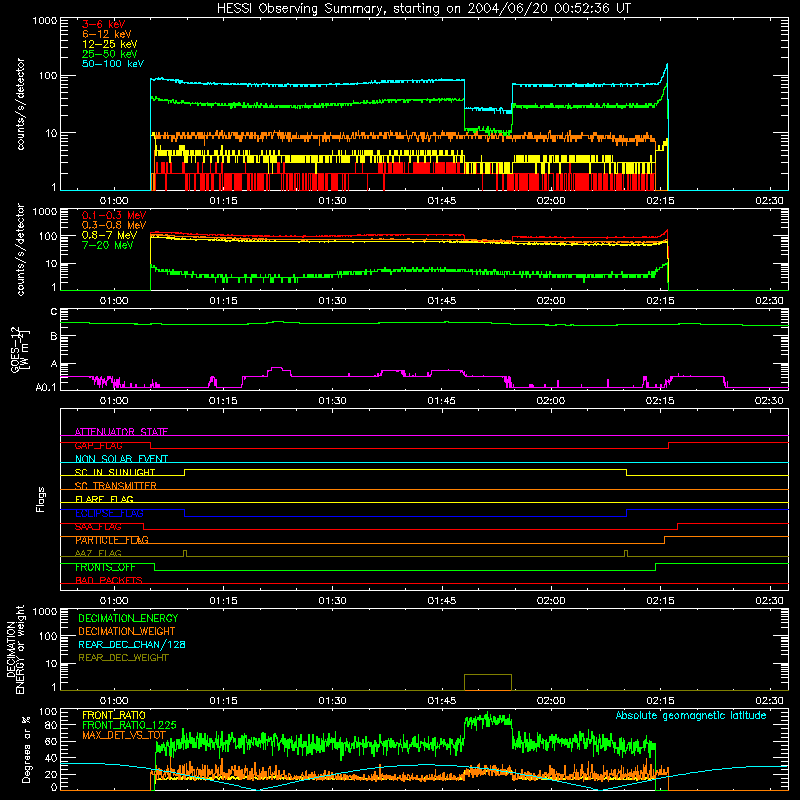Click the SC_TRANSMITTER flag label
Viewport: 800px width, 800px height.
click(116, 486)
